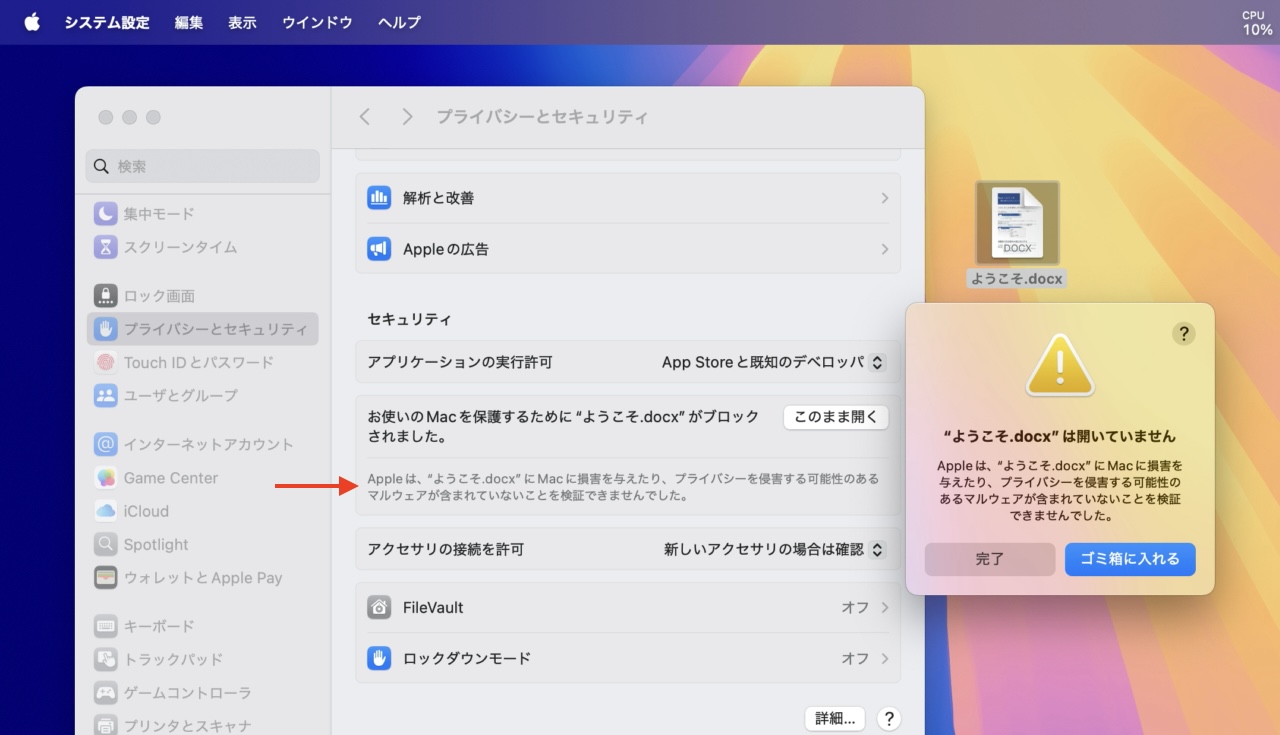Open the アプリケーションの実行許可 popup menu

[x=773, y=362]
